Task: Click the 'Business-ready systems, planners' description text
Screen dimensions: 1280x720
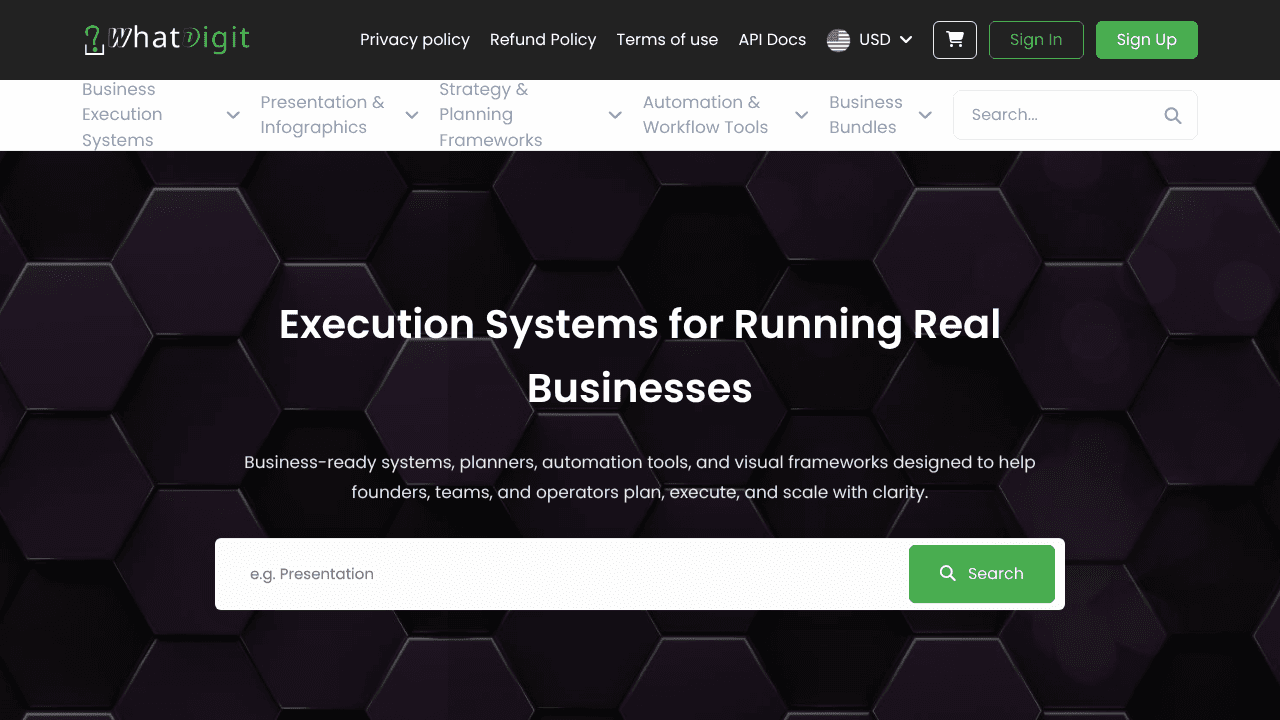Action: pyautogui.click(x=640, y=477)
